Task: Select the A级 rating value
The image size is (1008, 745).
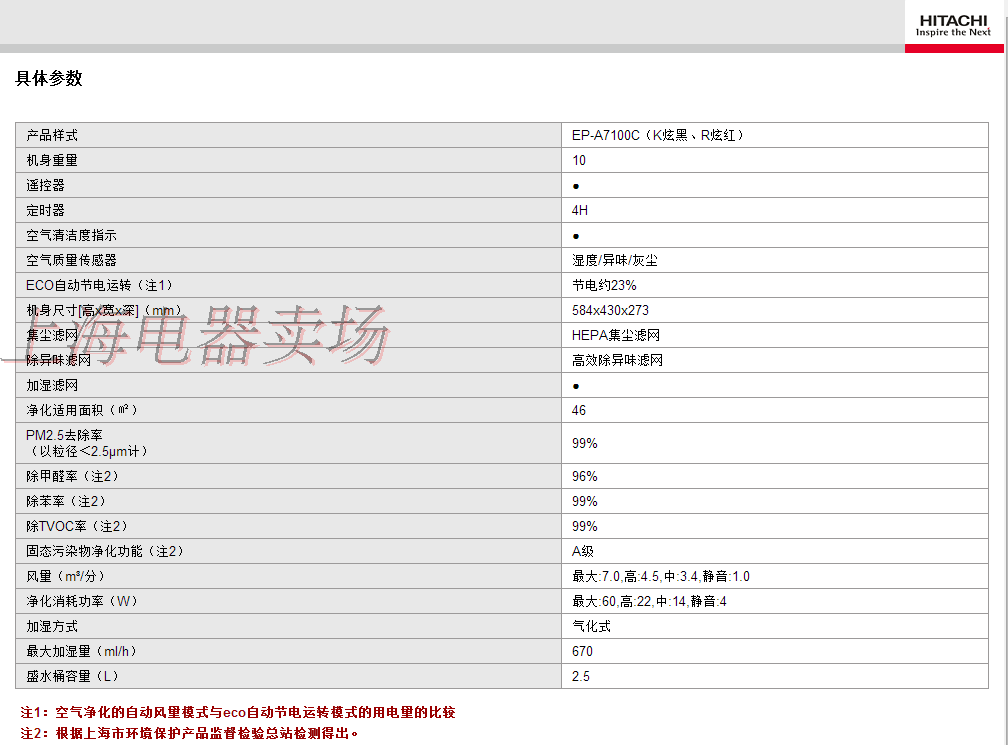Action: (x=582, y=552)
